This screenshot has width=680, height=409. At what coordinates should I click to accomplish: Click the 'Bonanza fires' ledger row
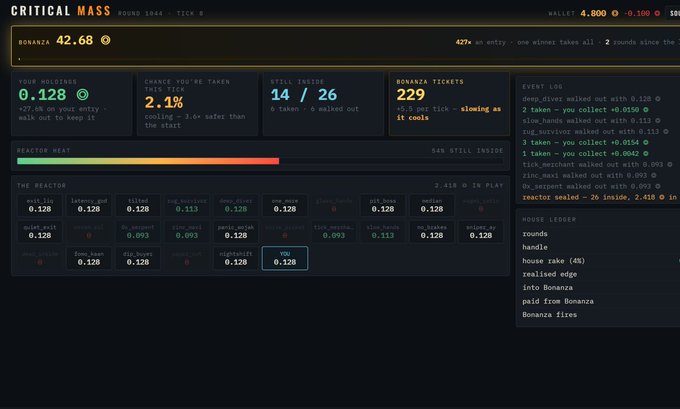pyautogui.click(x=601, y=314)
